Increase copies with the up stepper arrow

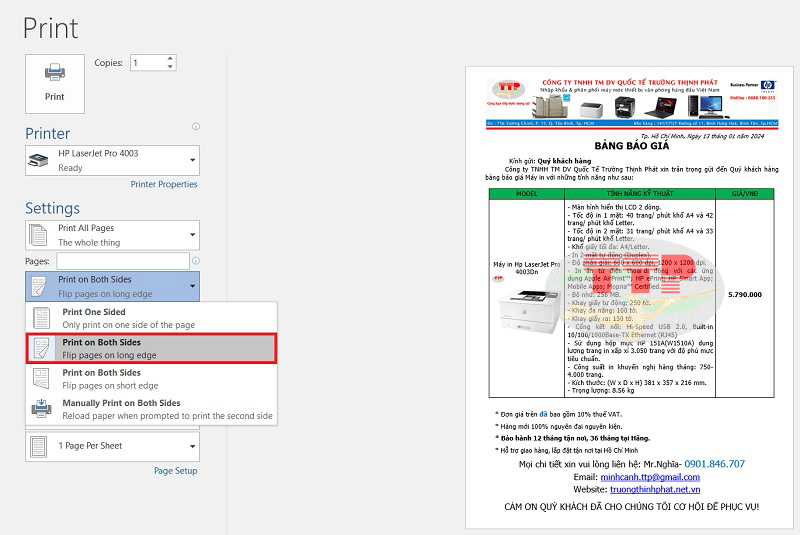[170, 59]
